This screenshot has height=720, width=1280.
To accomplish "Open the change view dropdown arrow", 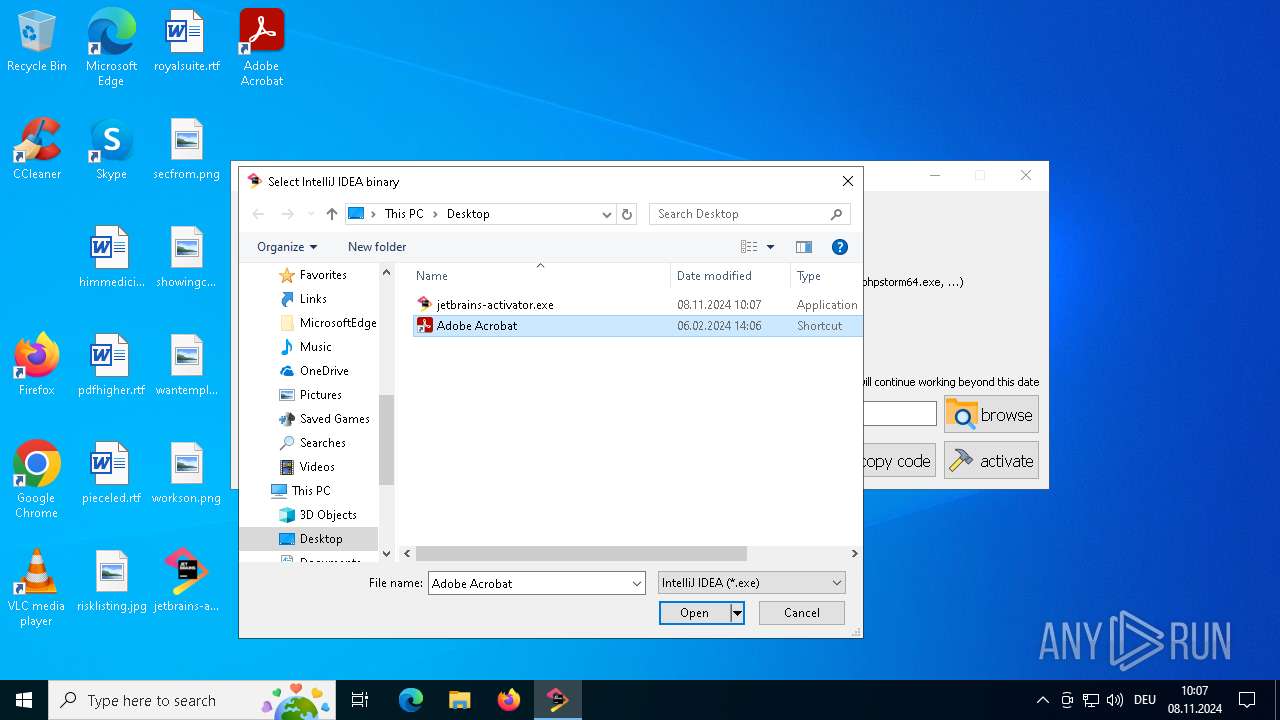I will pyautogui.click(x=771, y=247).
